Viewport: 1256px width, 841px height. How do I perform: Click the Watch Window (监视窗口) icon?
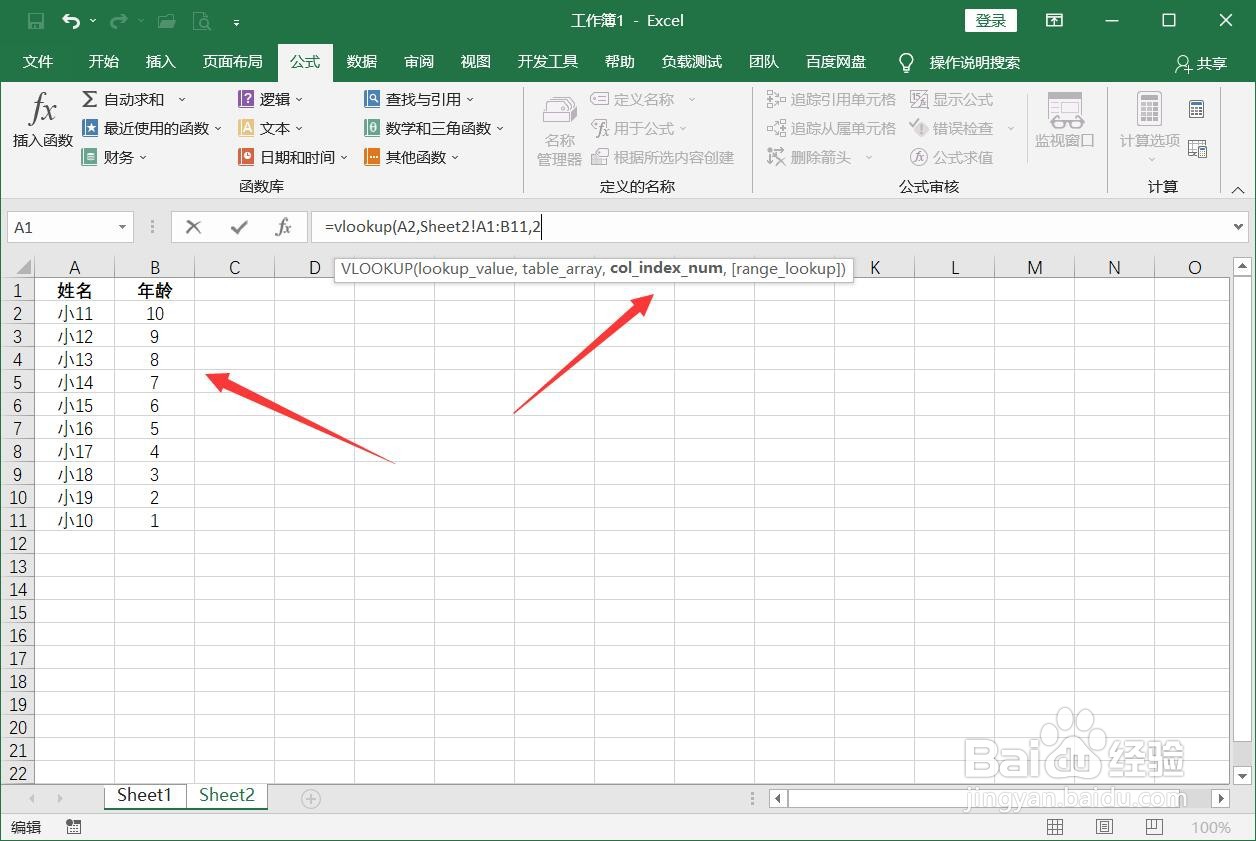point(1064,120)
